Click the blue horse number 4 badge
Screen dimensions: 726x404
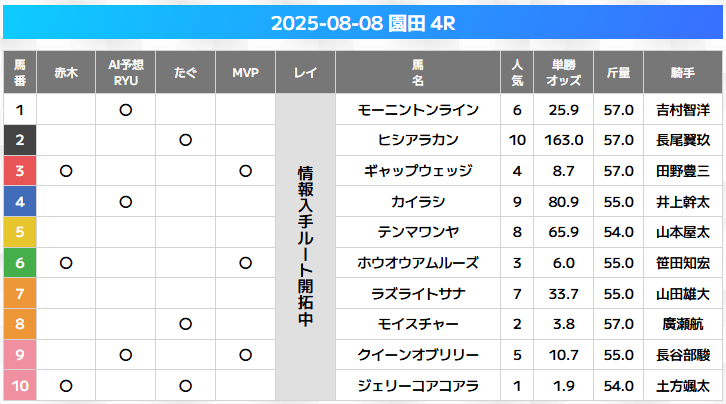click(x=20, y=201)
